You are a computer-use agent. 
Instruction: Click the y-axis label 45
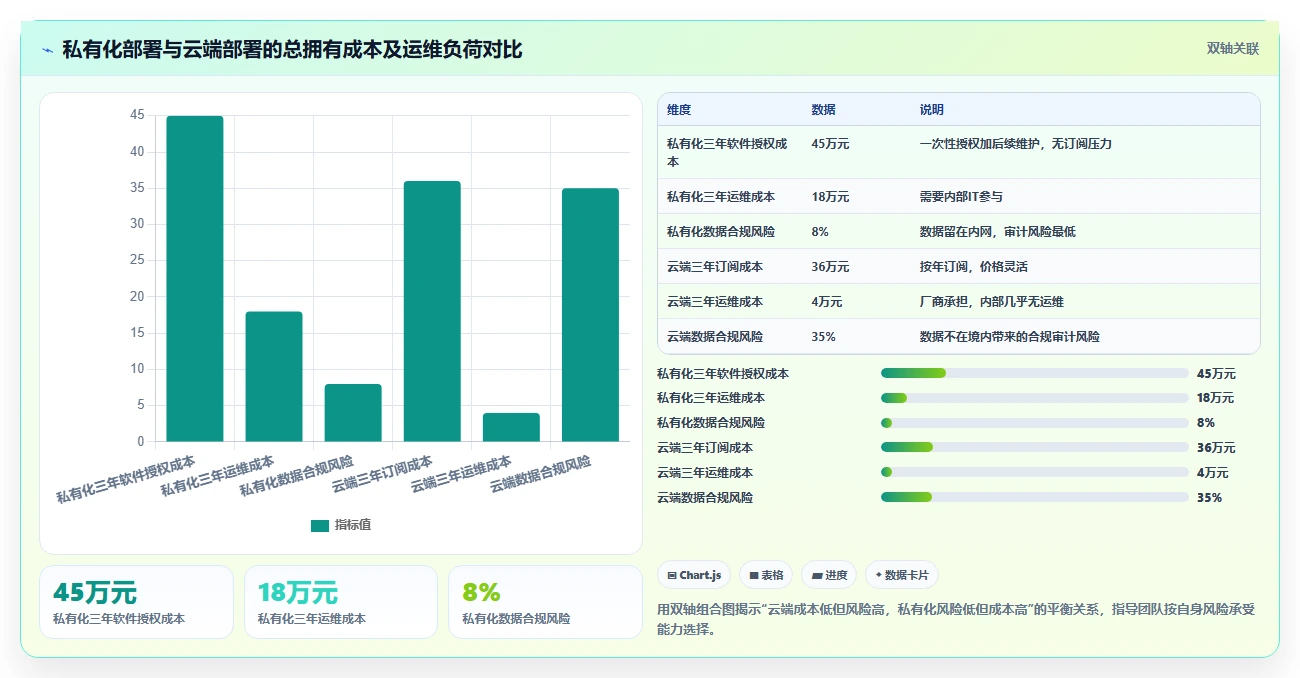click(x=137, y=116)
